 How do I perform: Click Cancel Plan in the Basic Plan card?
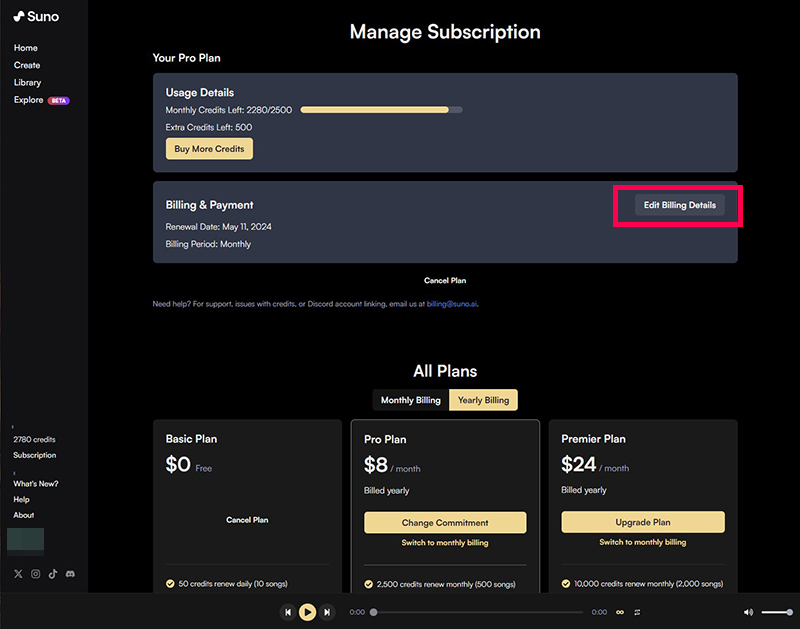(x=247, y=520)
